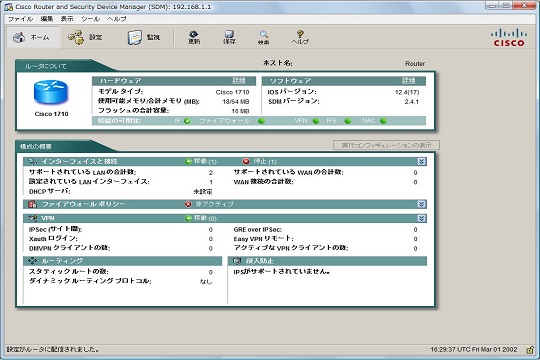The width and height of the screenshot is (540, 360).
Task: Open the 監視 (Monitor) toolbar button
Action: 143,37
